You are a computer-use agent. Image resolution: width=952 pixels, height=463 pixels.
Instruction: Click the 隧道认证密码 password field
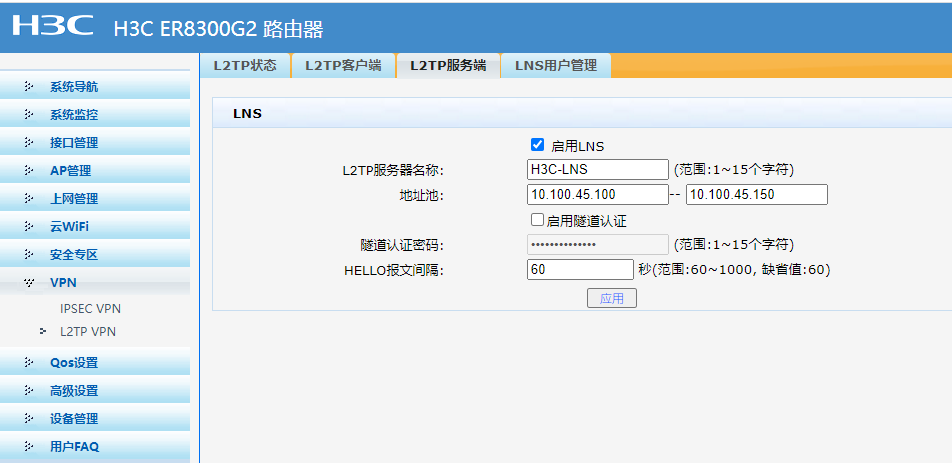(x=597, y=245)
